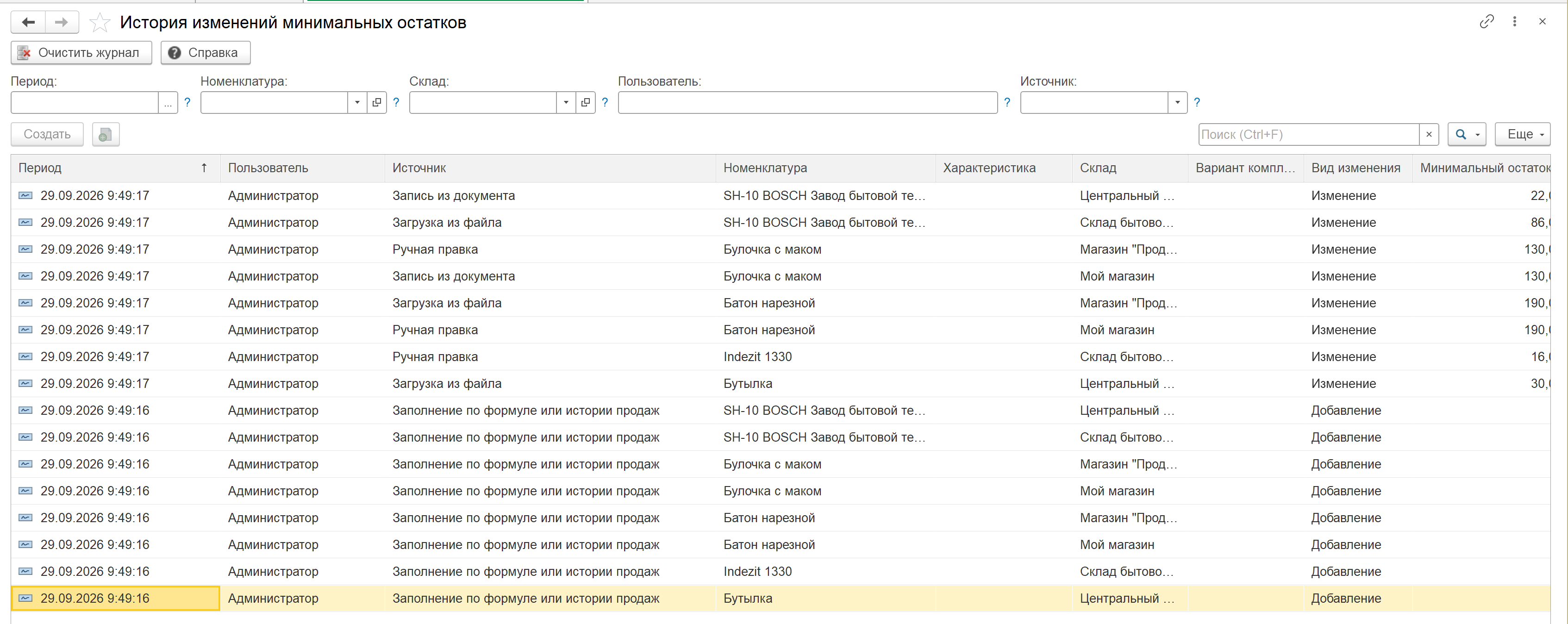
Task: Expand the Номенклатура dropdown arrow
Action: [357, 102]
